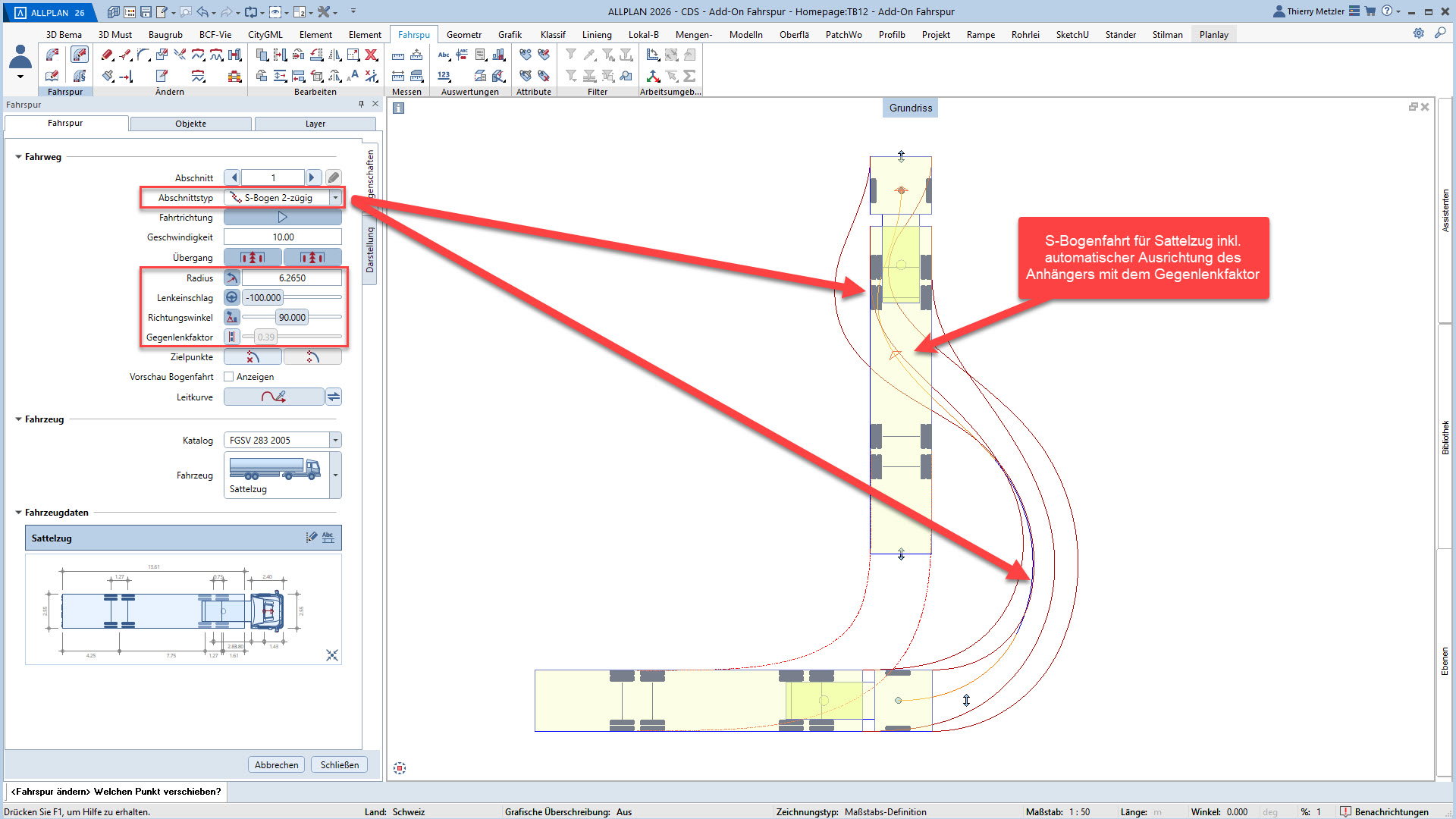Click the Leitkurve pick curve button
Image resolution: width=1456 pixels, height=819 pixels.
click(x=274, y=397)
